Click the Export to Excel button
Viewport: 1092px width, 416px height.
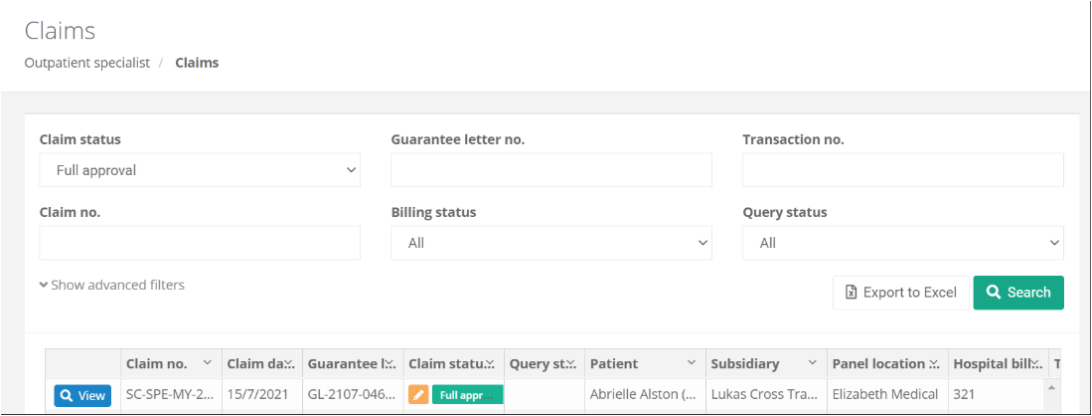point(900,292)
